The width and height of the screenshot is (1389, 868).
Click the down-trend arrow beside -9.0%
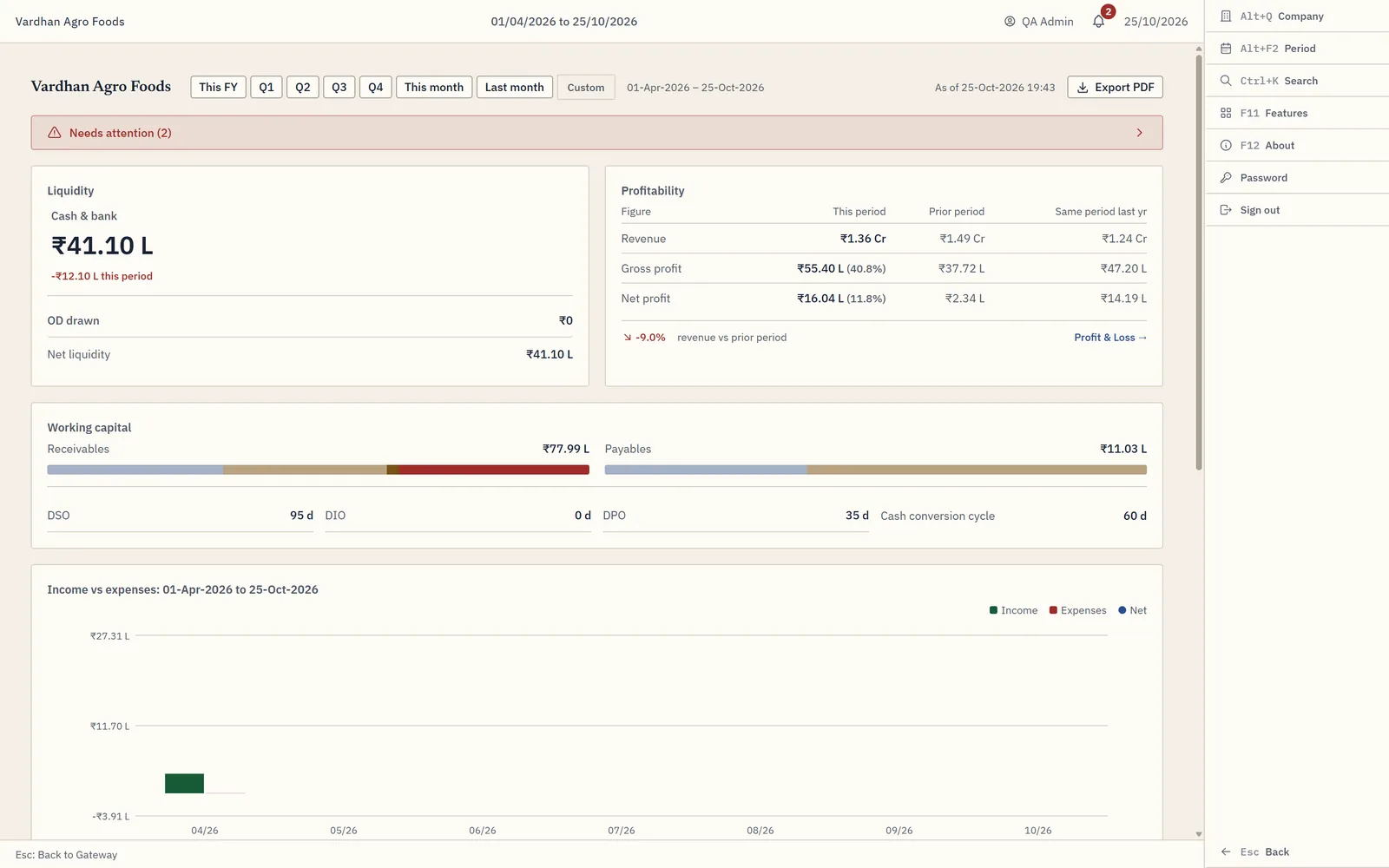[627, 338]
